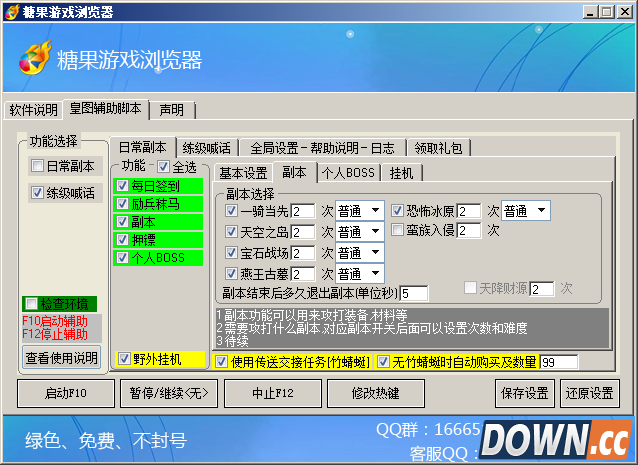Click the F12停止辅助 red text
This screenshot has width=638, height=465.
[x=55, y=334]
